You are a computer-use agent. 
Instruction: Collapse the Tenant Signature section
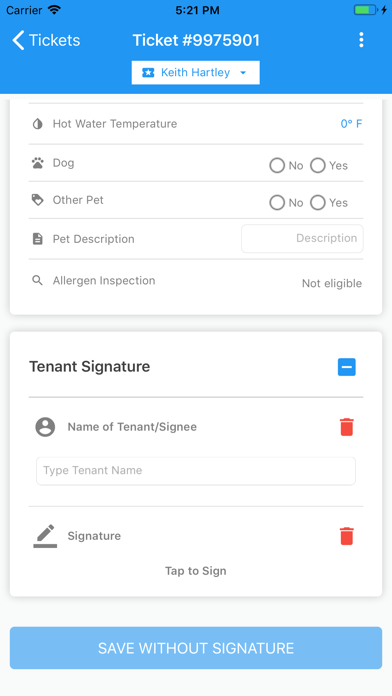tap(347, 367)
